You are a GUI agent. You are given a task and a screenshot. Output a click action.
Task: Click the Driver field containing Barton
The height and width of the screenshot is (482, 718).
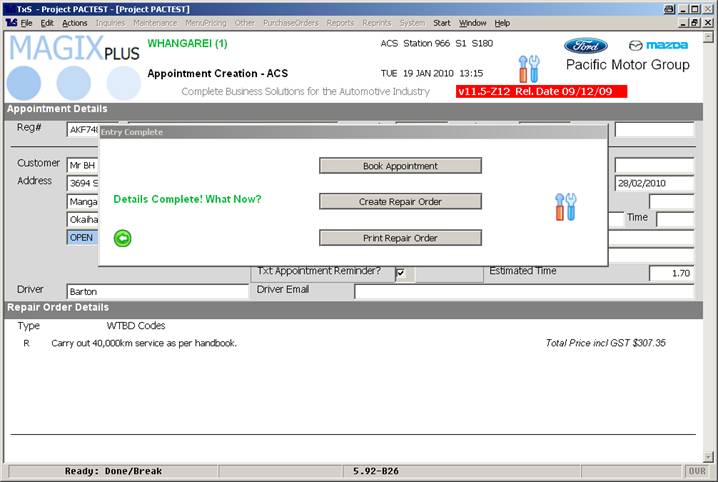pos(156,292)
